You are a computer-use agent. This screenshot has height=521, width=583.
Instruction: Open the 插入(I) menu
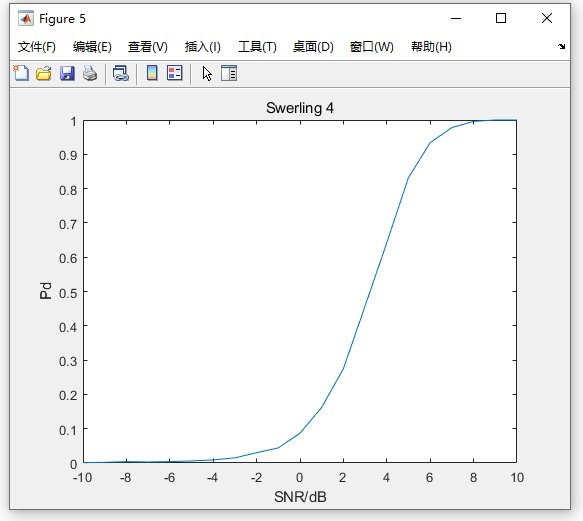click(x=203, y=47)
